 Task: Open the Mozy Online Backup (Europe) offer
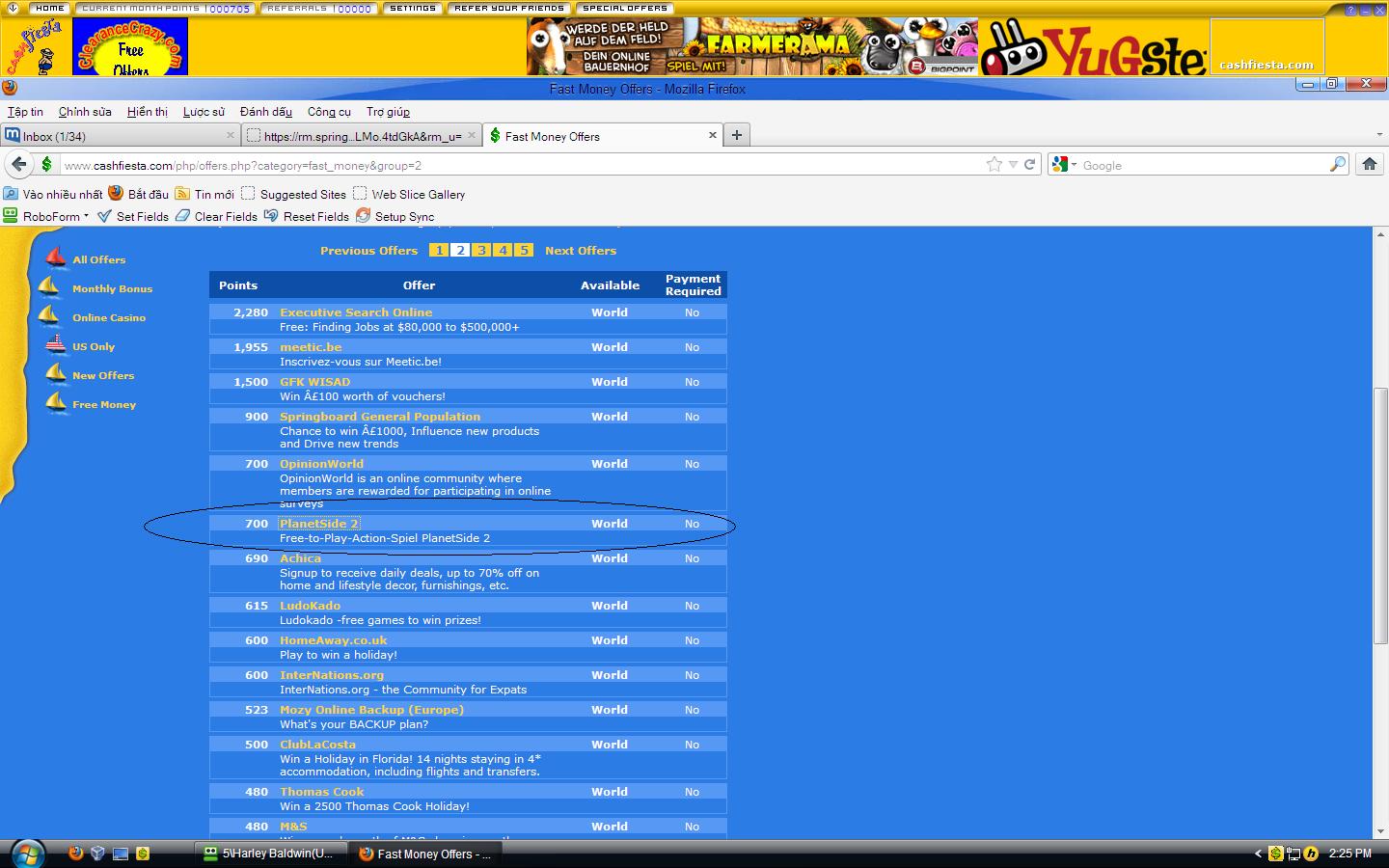(371, 710)
